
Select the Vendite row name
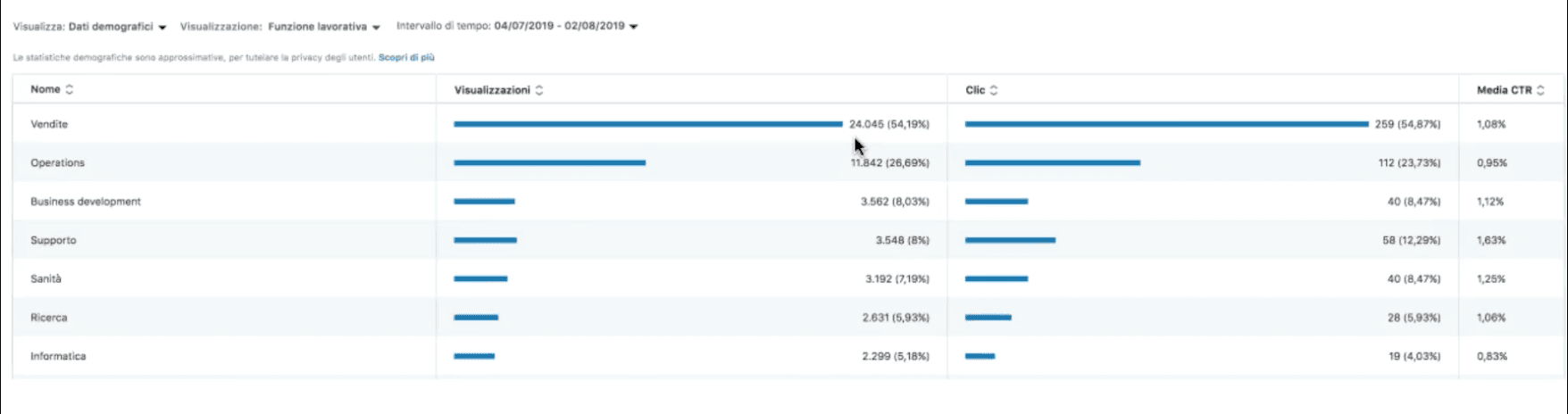coord(49,124)
